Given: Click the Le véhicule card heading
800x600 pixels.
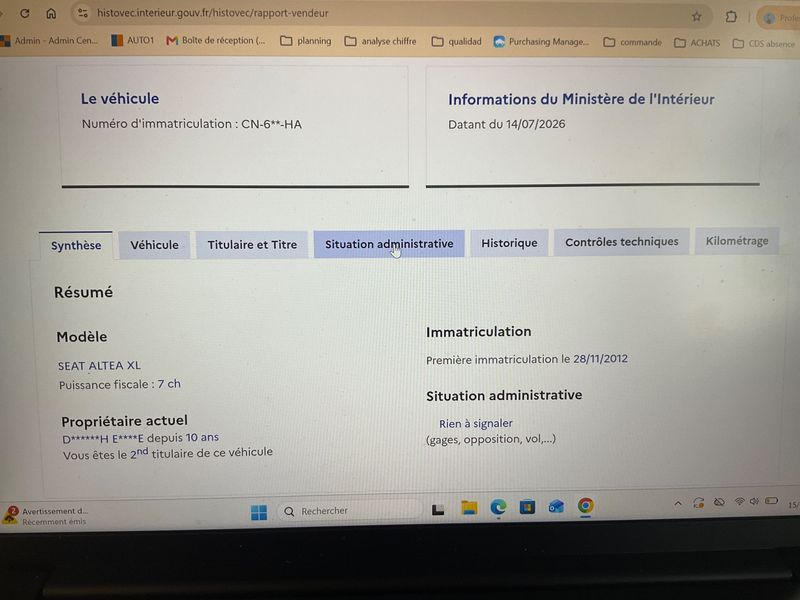Looking at the screenshot, I should [120, 98].
